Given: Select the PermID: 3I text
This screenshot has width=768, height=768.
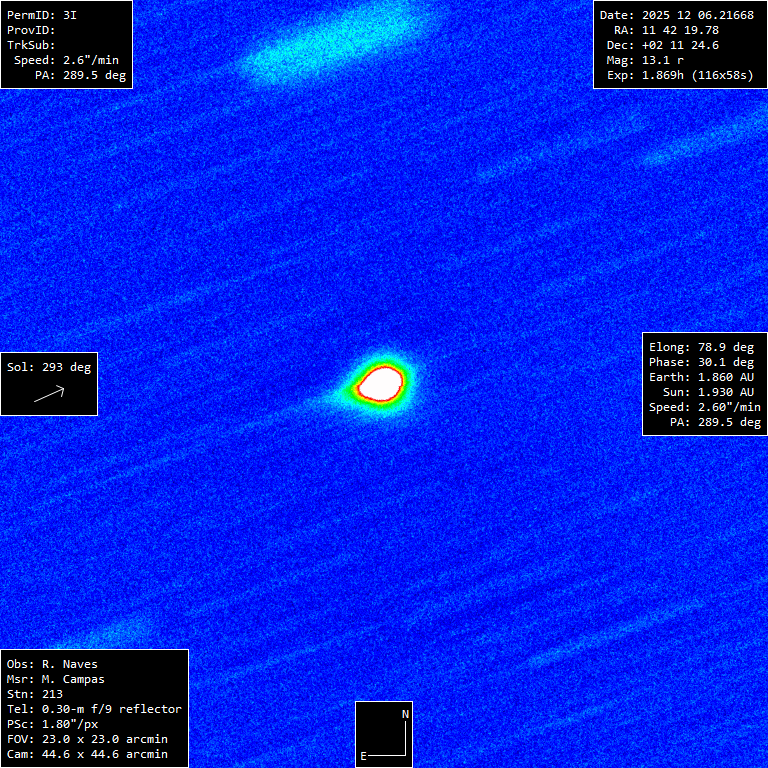Looking at the screenshot, I should (x=41, y=15).
